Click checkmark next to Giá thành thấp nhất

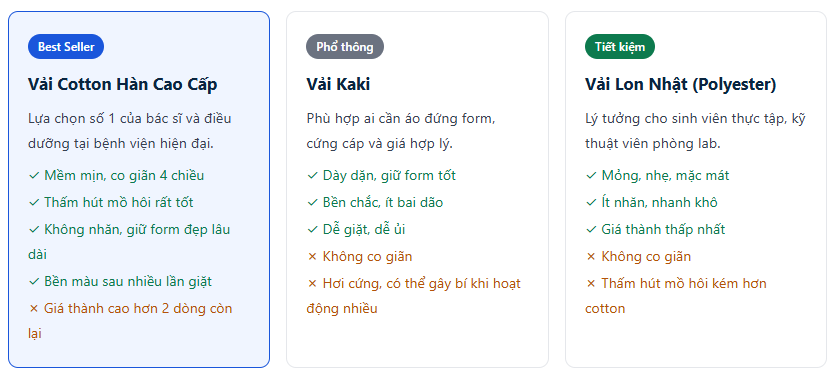point(591,230)
